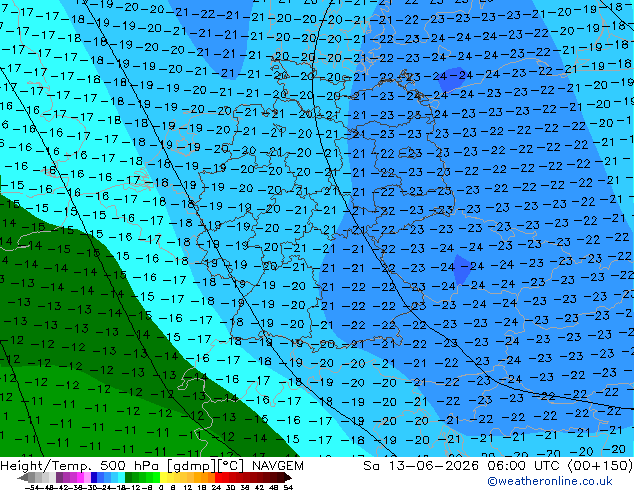Click the (00+150) forecast hour label
This screenshot has width=634, height=490.
point(600,466)
